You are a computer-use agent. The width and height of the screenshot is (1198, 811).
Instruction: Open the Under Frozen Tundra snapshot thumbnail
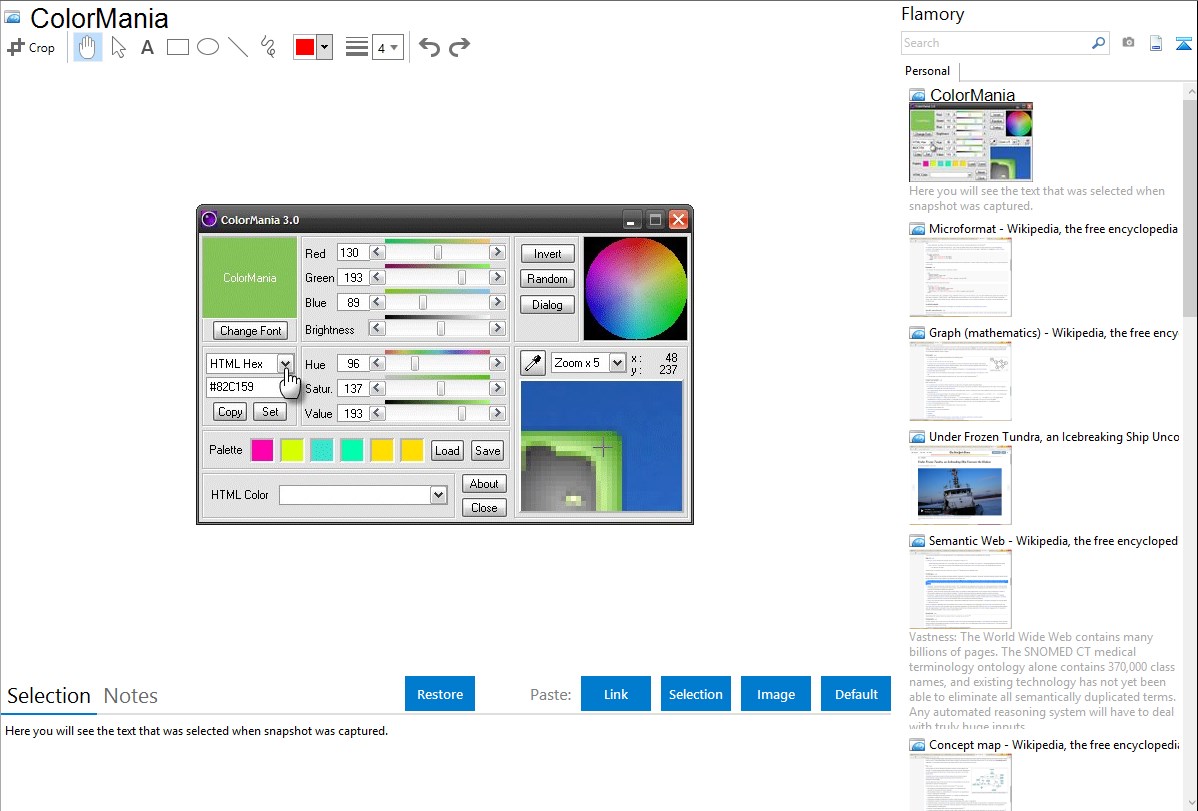pos(960,486)
